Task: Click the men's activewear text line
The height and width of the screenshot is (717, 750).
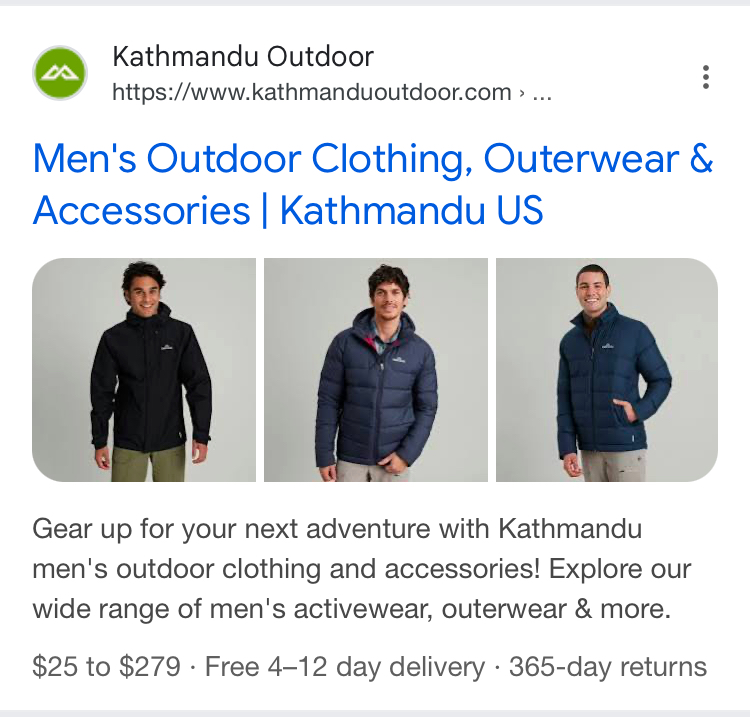Action: pyautogui.click(x=352, y=609)
